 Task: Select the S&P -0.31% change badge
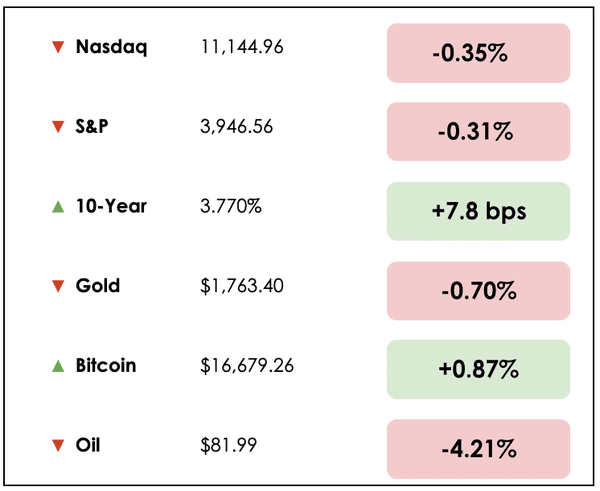pos(478,133)
